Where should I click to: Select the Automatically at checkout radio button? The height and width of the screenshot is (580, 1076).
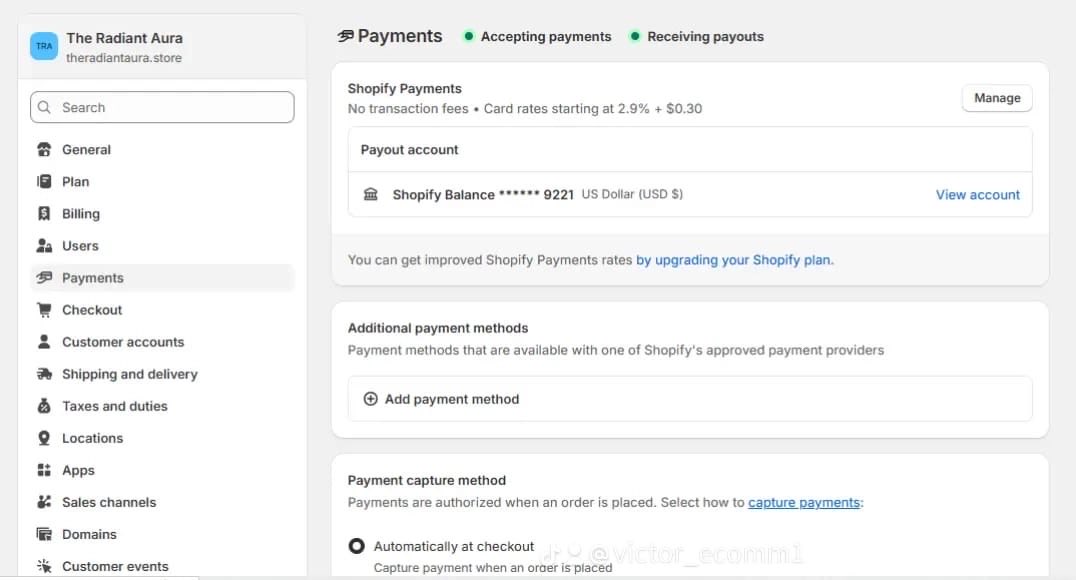[356, 546]
